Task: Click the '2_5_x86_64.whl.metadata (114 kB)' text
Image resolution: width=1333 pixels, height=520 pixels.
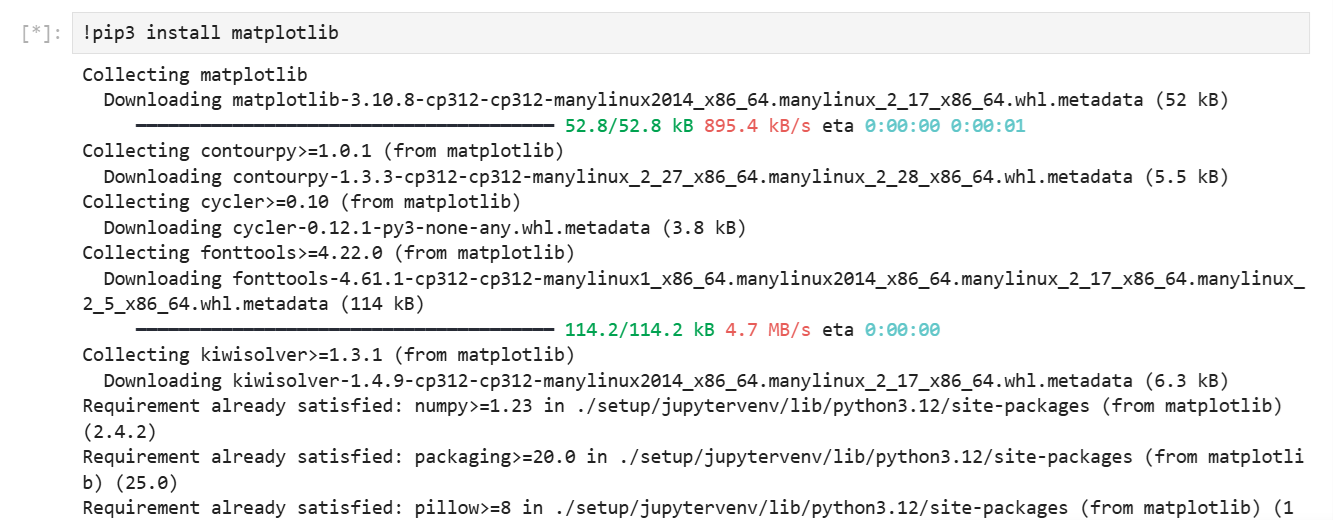Action: click(253, 304)
